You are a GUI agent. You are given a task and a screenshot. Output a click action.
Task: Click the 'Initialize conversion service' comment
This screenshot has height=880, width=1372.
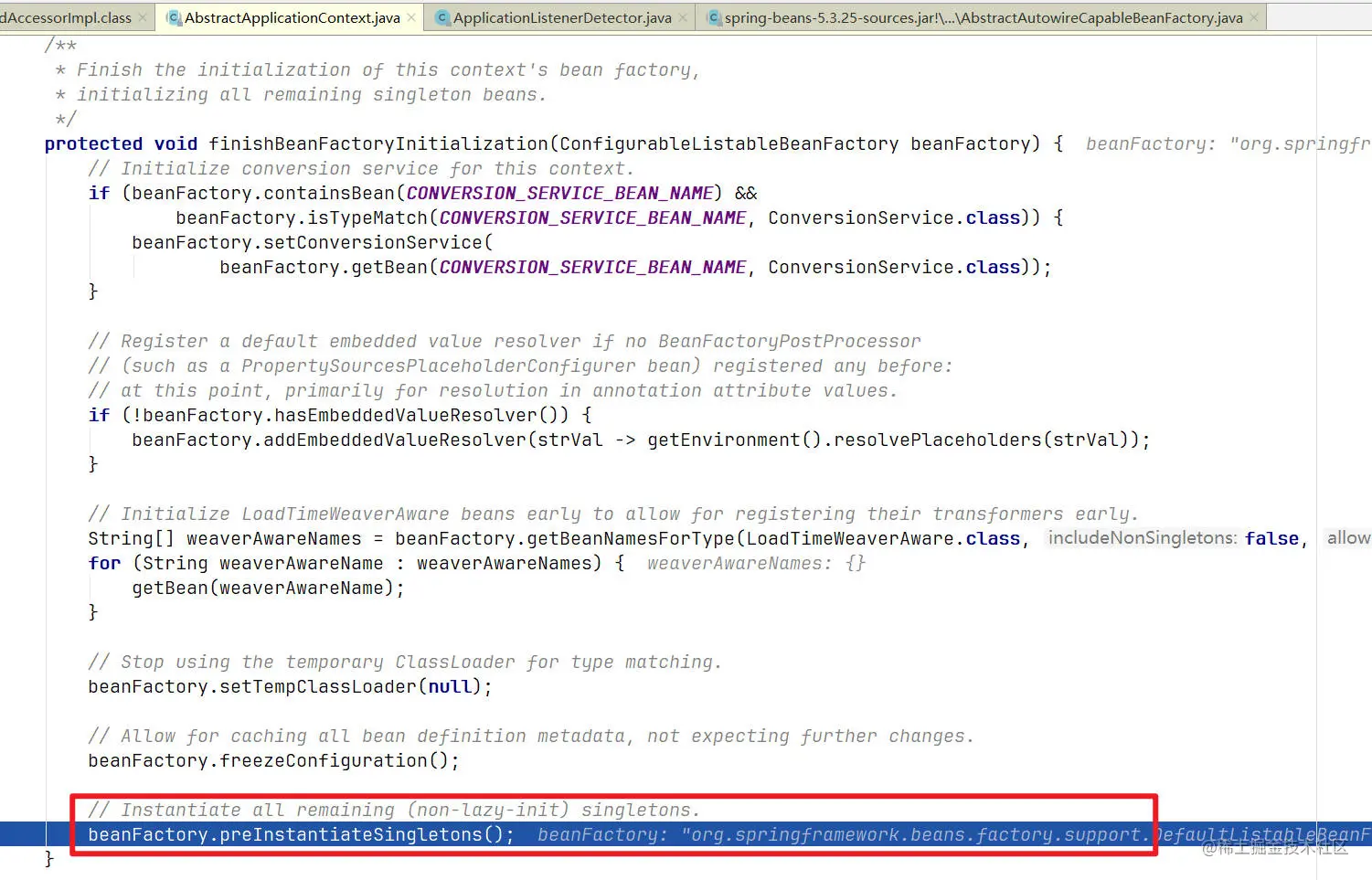[x=361, y=169]
